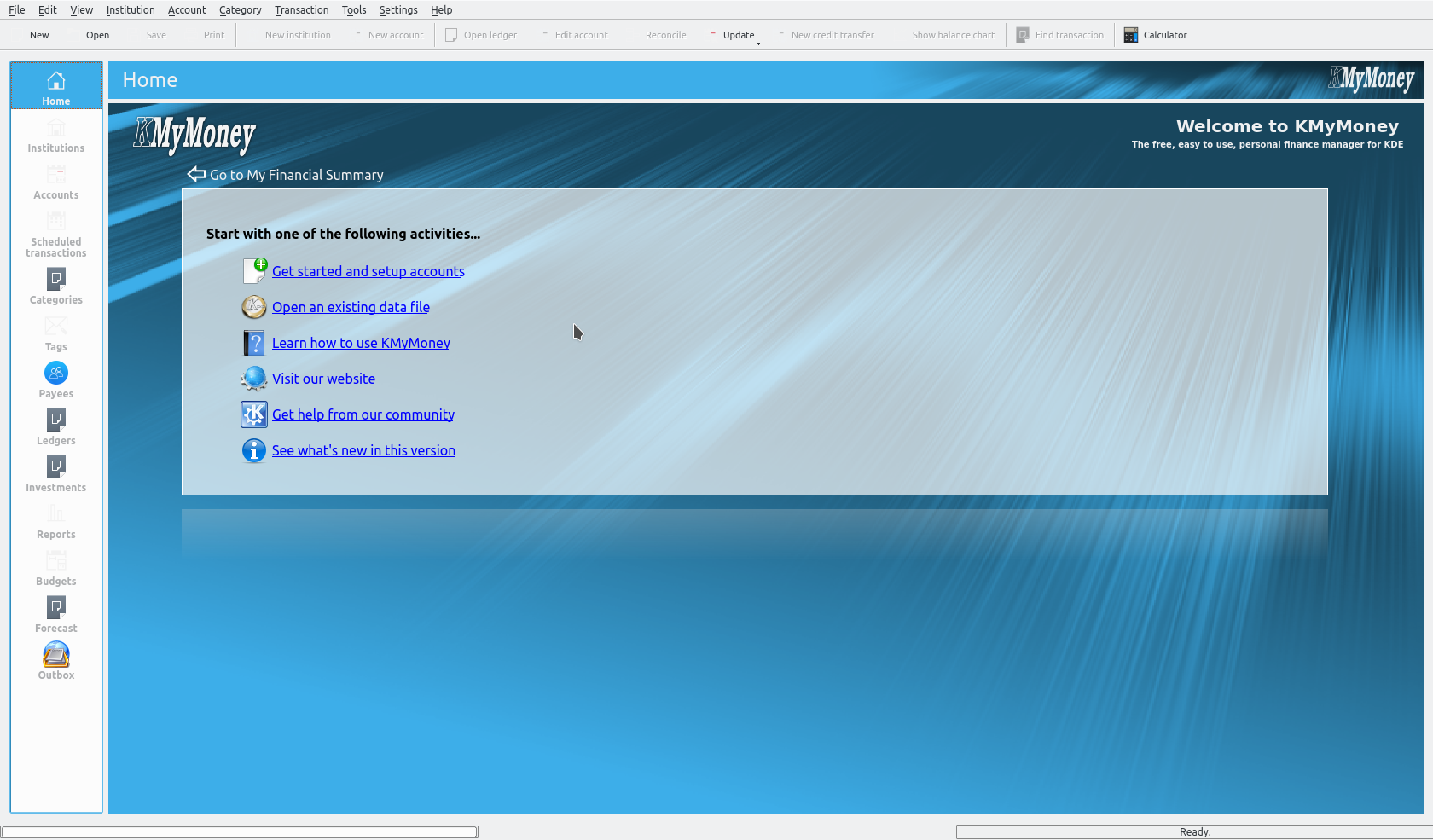Open the Outbox view in sidebar

[56, 662]
